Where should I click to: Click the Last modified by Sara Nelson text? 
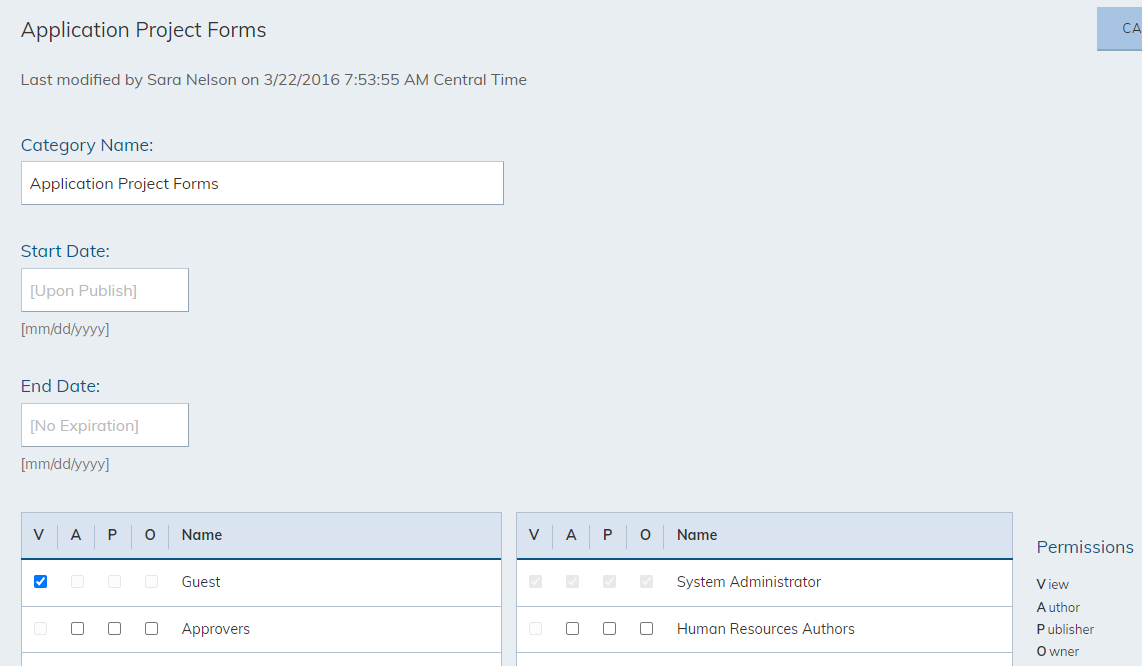[274, 79]
